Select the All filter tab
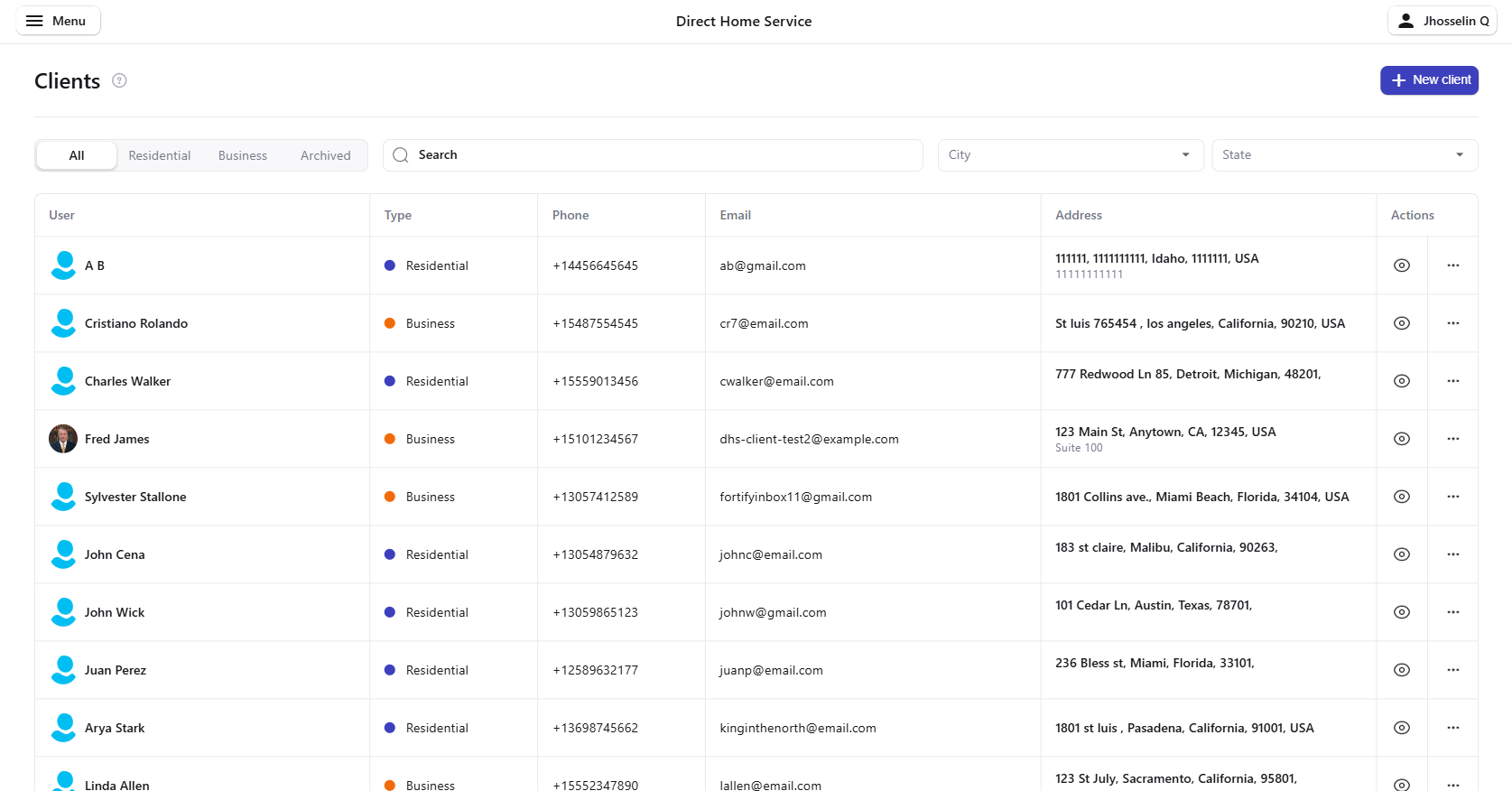The width and height of the screenshot is (1512, 791). (77, 155)
